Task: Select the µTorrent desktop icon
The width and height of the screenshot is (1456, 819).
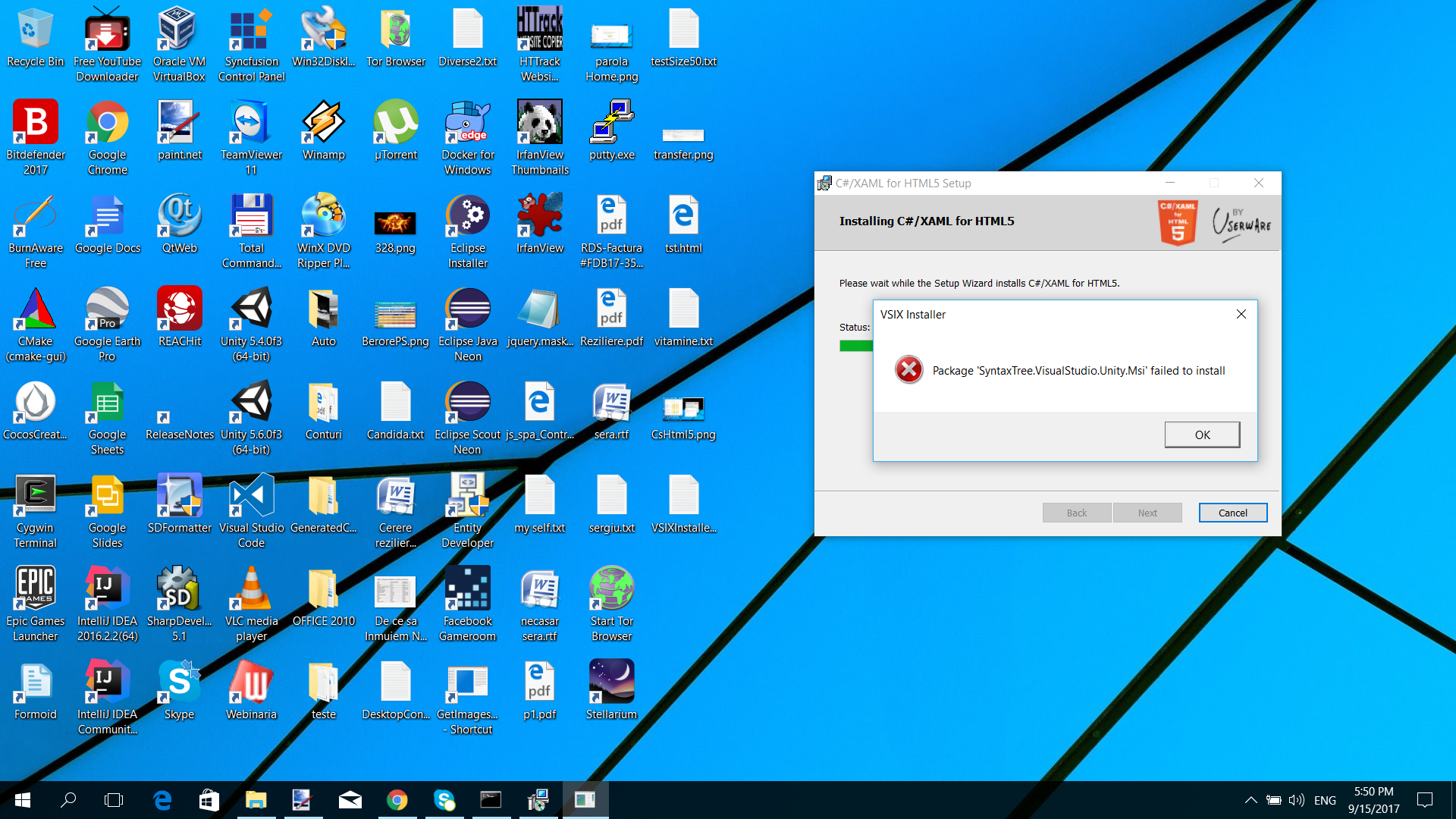Action: (395, 130)
